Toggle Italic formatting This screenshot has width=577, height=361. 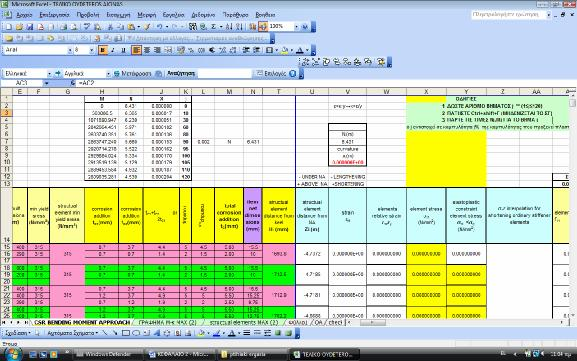(x=113, y=50)
